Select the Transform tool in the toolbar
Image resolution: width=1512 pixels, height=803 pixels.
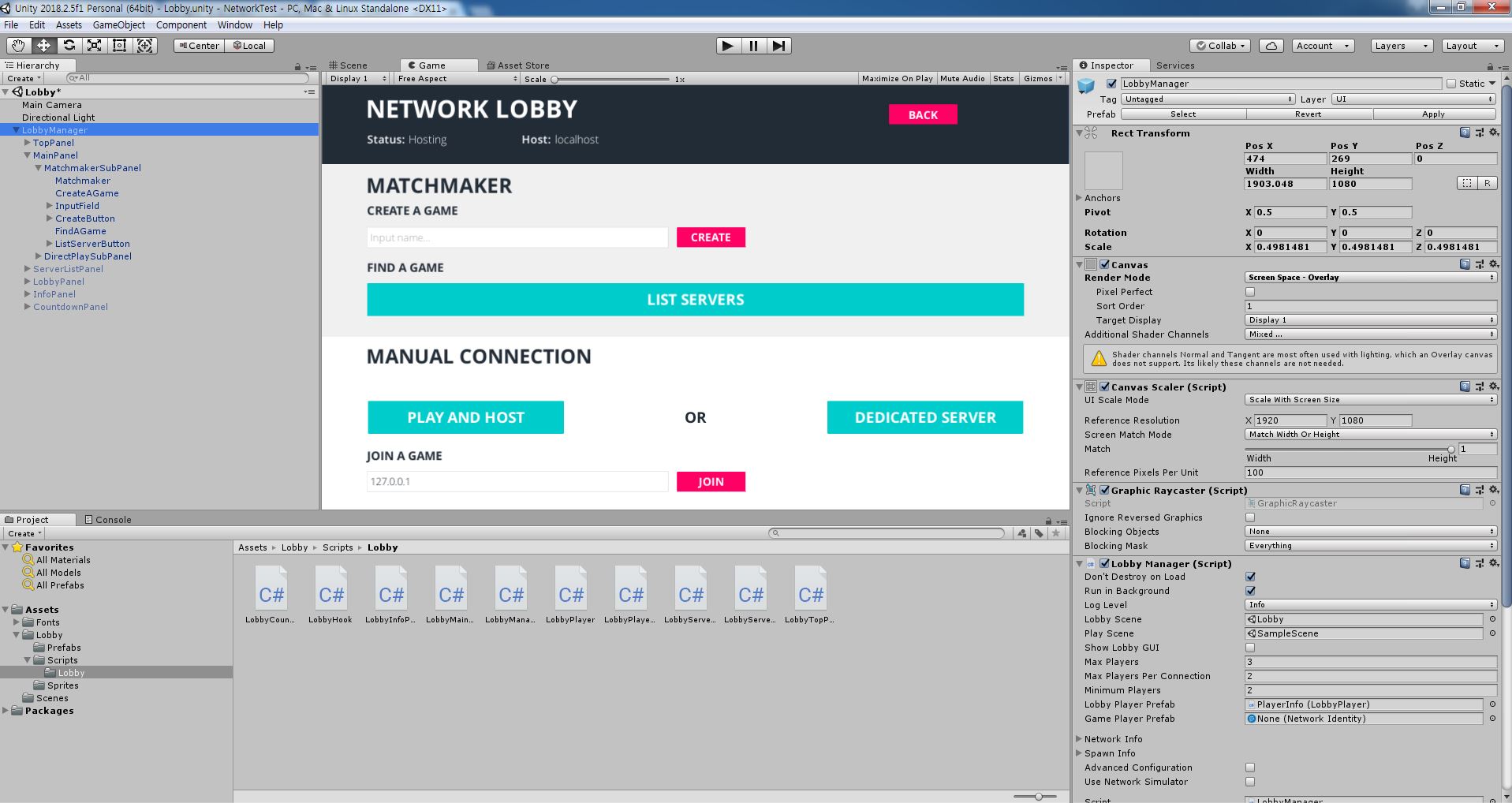click(145, 46)
